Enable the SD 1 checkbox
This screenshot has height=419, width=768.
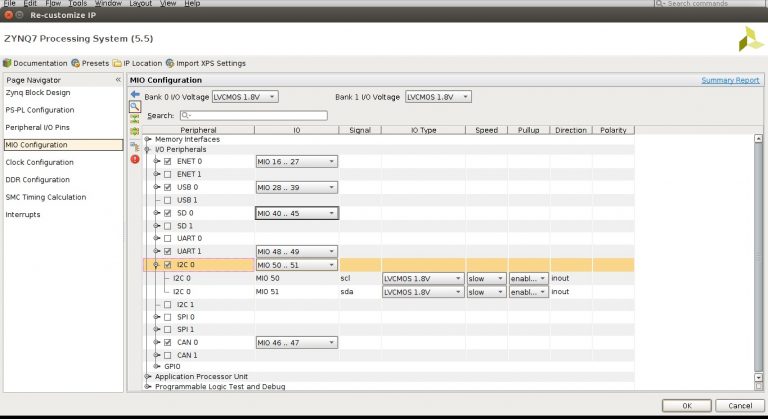pos(167,225)
